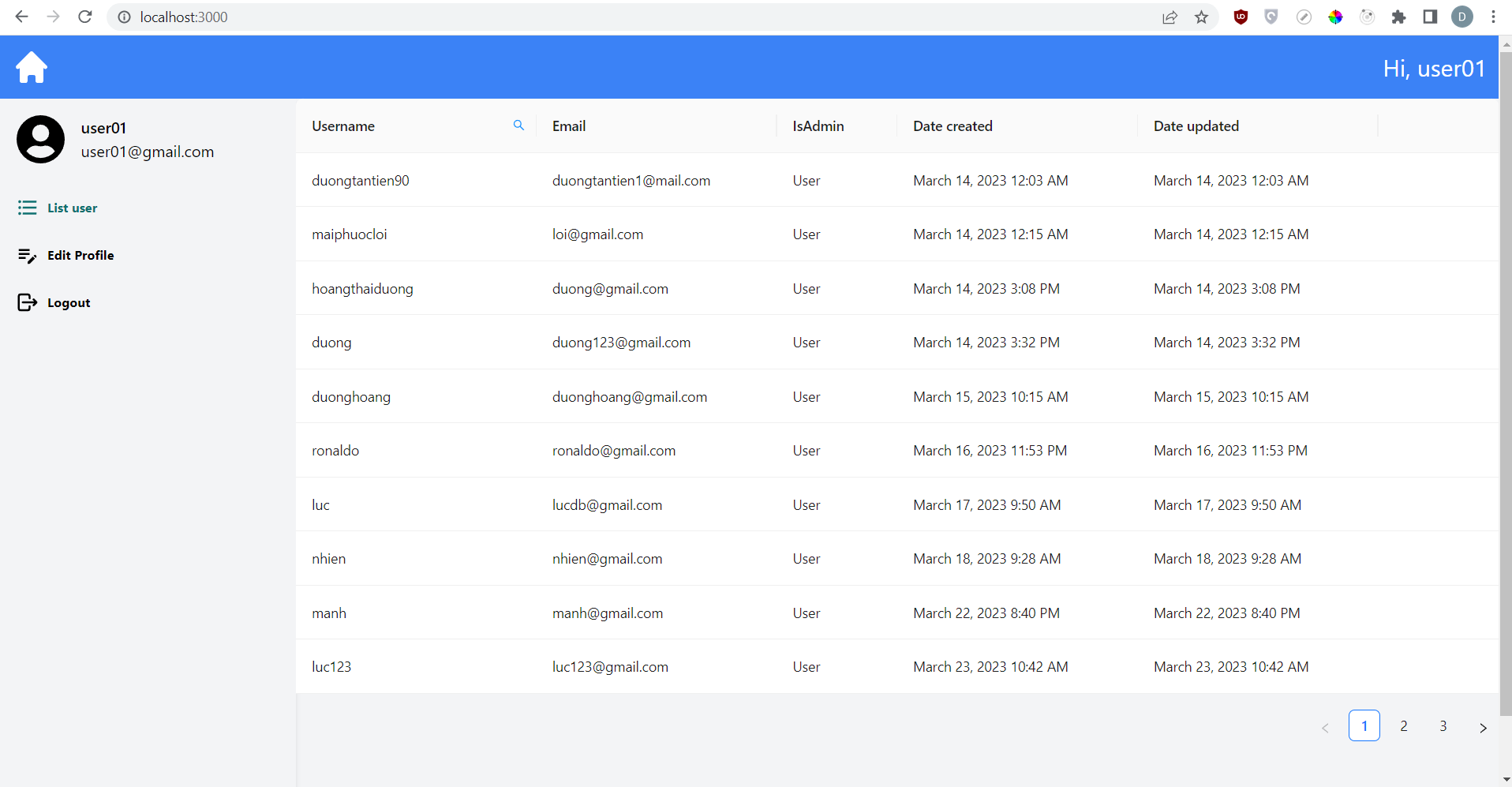Screen dimensions: 1512x787
Task: Click the vertical page scrollbar
Action: point(1506,383)
